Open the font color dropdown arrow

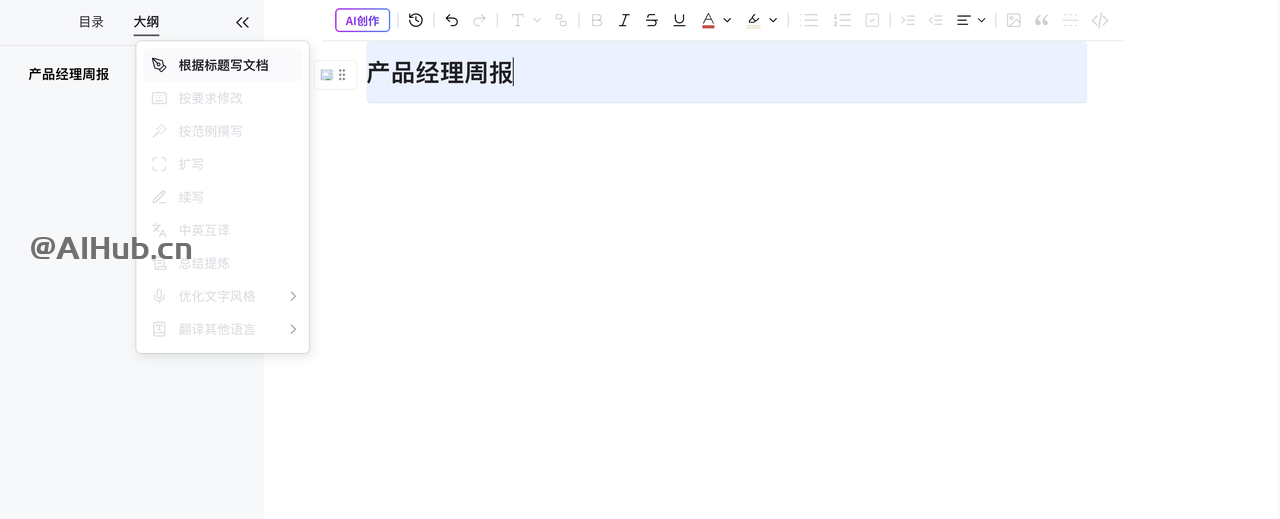[727, 20]
